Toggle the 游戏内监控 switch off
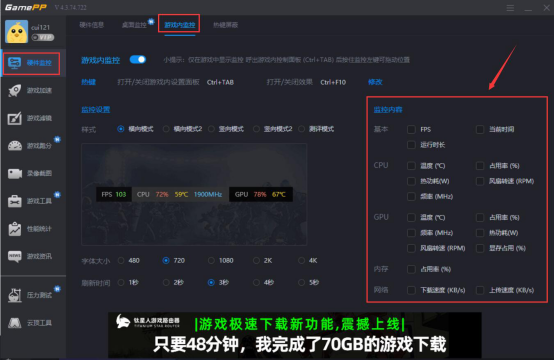This screenshot has height=361, width=554. tap(138, 59)
